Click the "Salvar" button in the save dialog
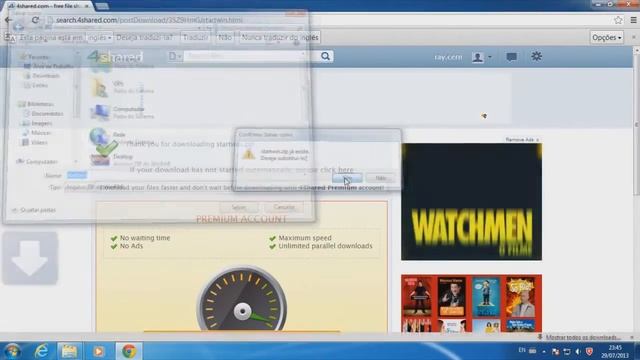 click(239, 207)
